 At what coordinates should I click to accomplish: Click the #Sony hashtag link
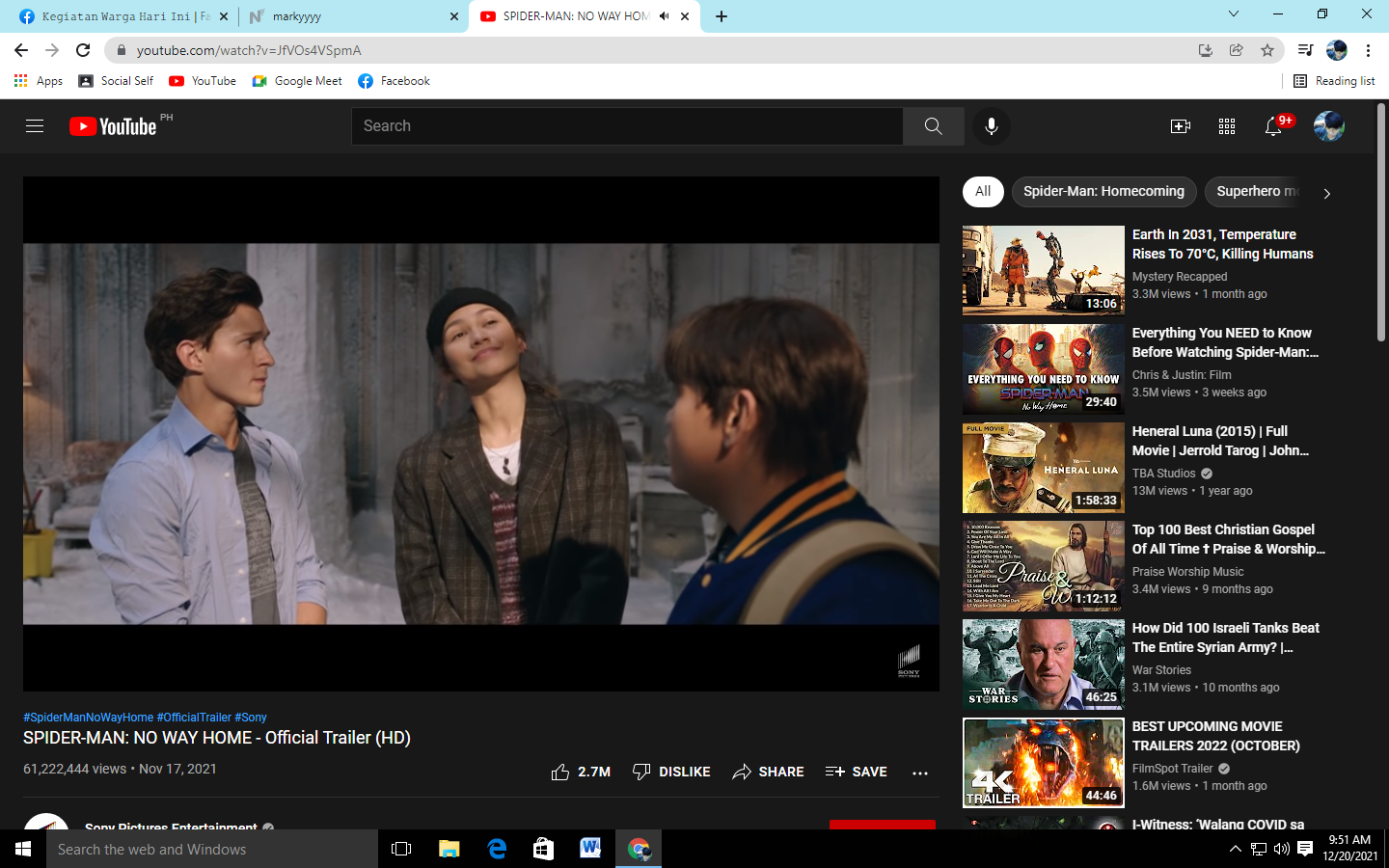pyautogui.click(x=251, y=718)
